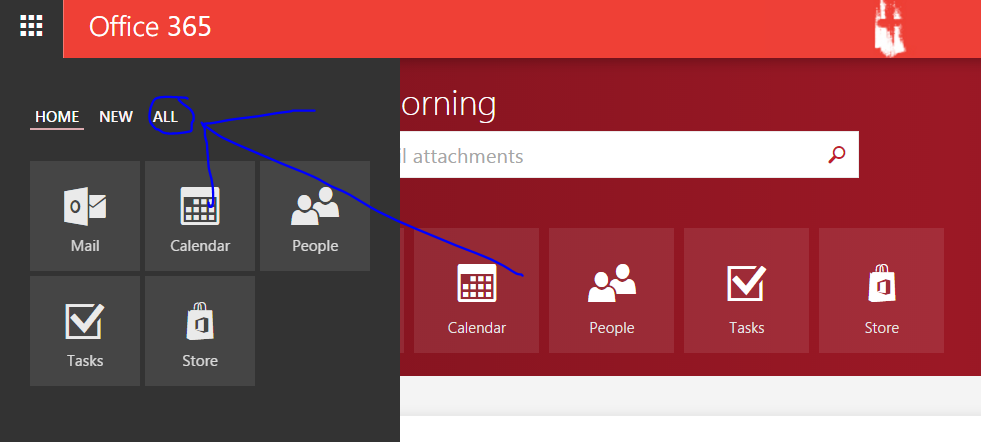Open Tasks tile in launcher panel
Screen dimensions: 981x442
point(85,331)
